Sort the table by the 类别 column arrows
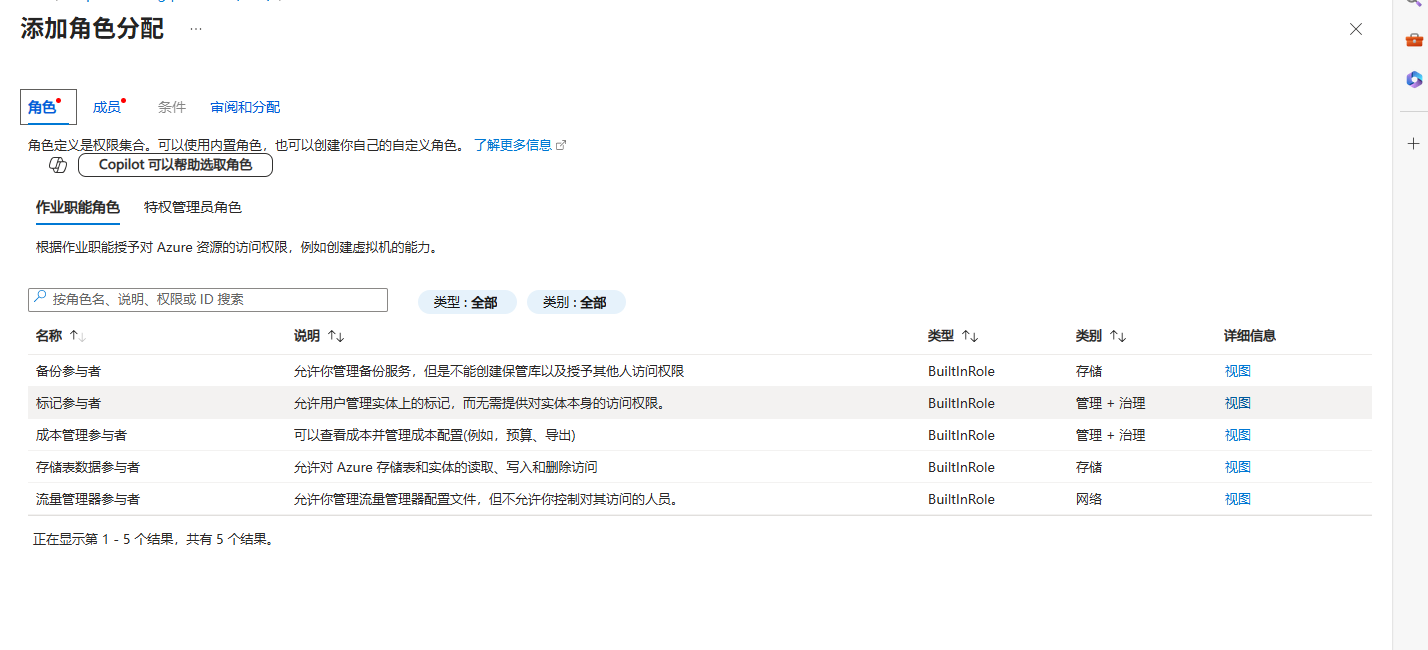 [1118, 336]
